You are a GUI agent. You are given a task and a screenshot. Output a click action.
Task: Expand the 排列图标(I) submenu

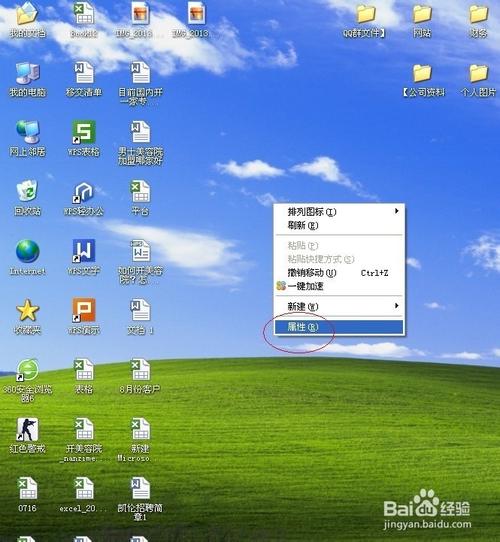(x=339, y=212)
